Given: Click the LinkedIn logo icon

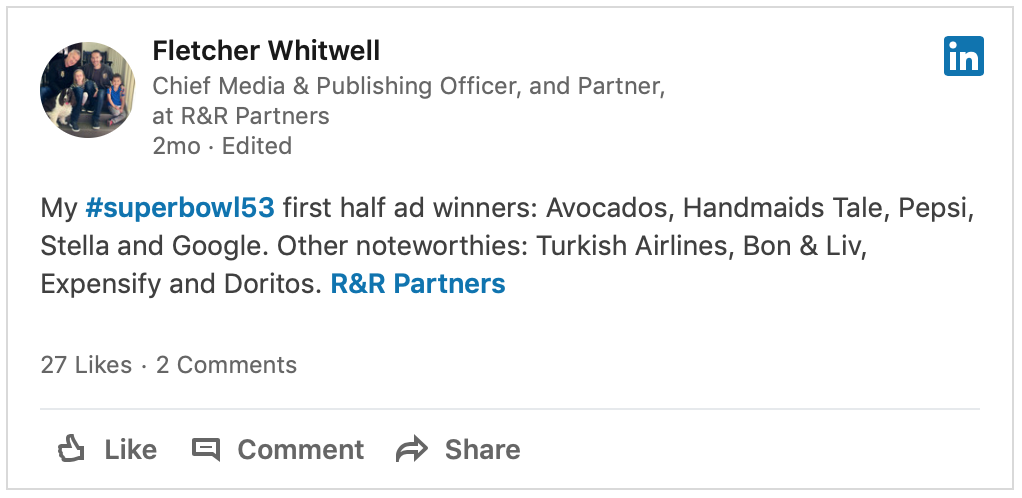Looking at the screenshot, I should pyautogui.click(x=963, y=56).
